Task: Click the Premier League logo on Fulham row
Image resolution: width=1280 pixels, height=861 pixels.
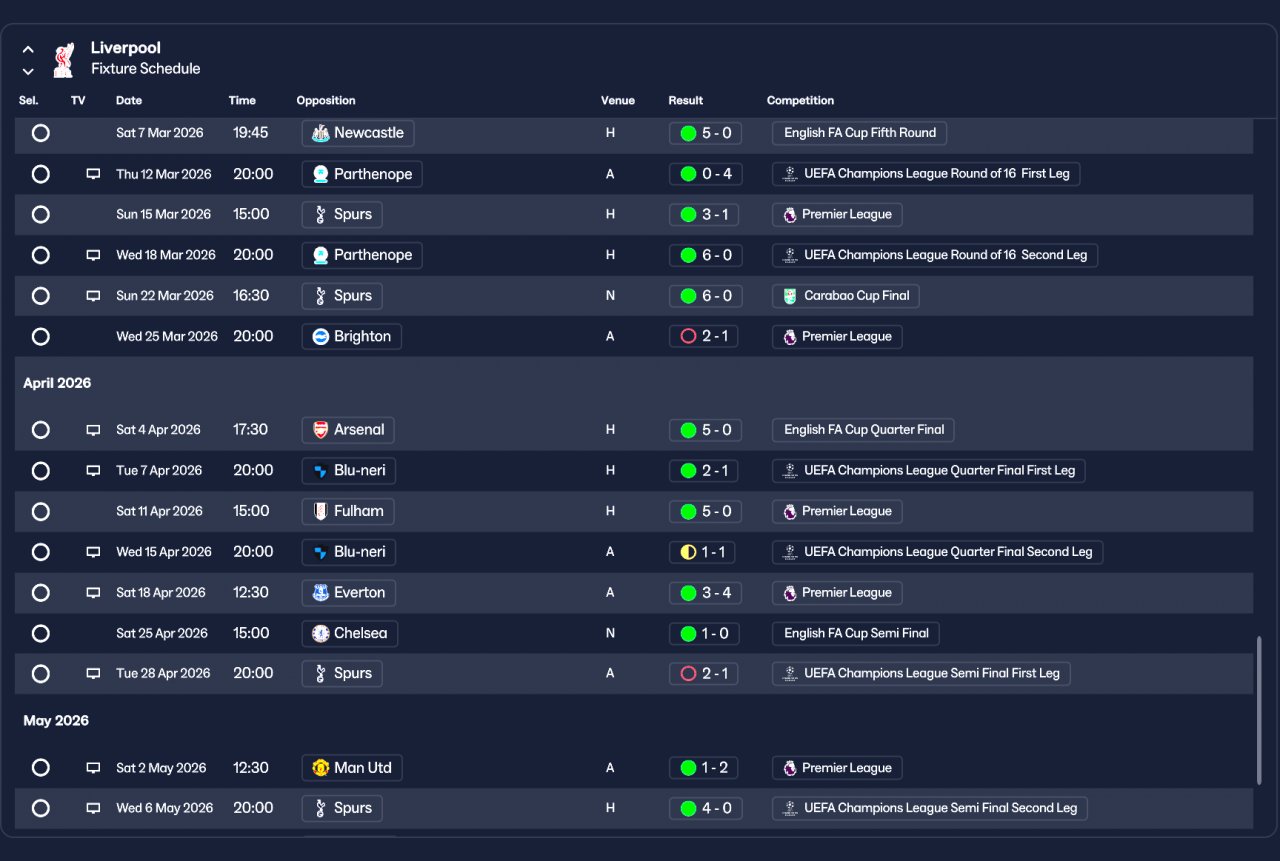Action: pyautogui.click(x=790, y=511)
